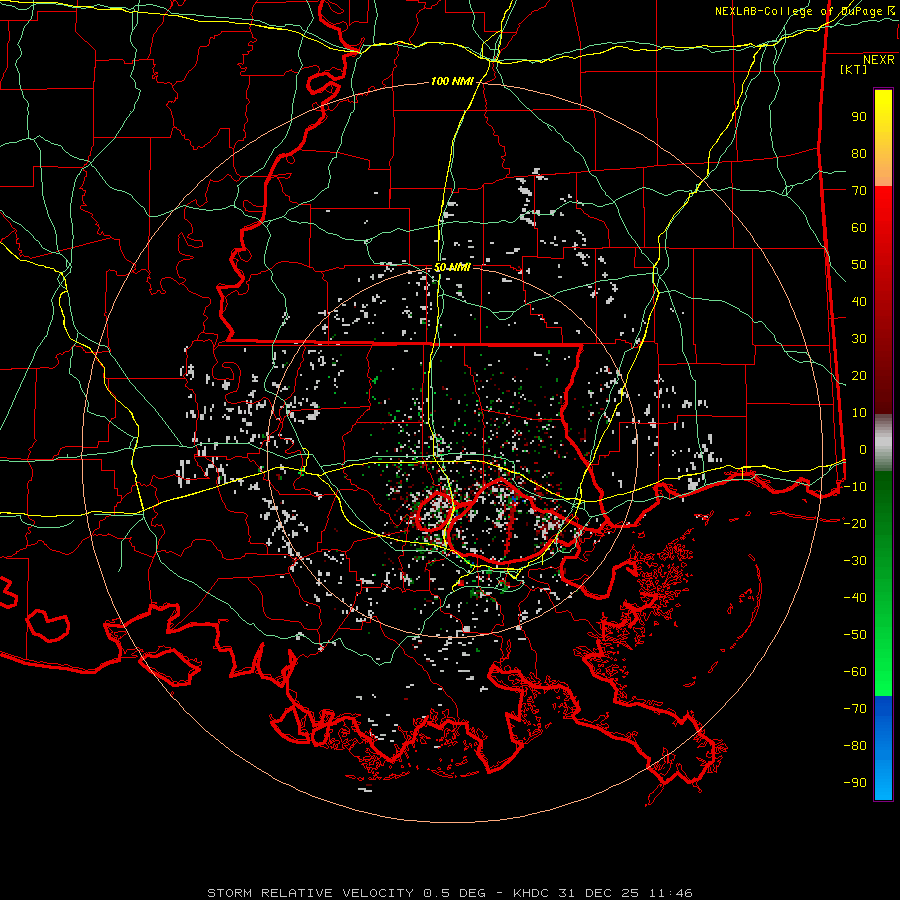Screen dimensions: 900x900
Task: Pick the -60 scale value
Action: (x=855, y=672)
